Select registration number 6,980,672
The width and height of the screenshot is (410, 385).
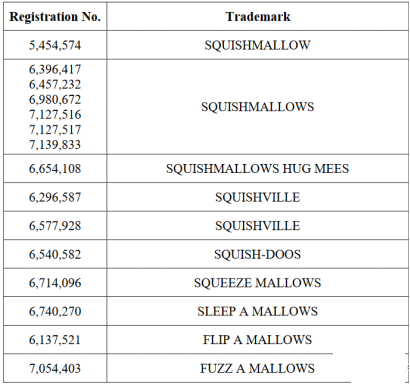tap(55, 99)
